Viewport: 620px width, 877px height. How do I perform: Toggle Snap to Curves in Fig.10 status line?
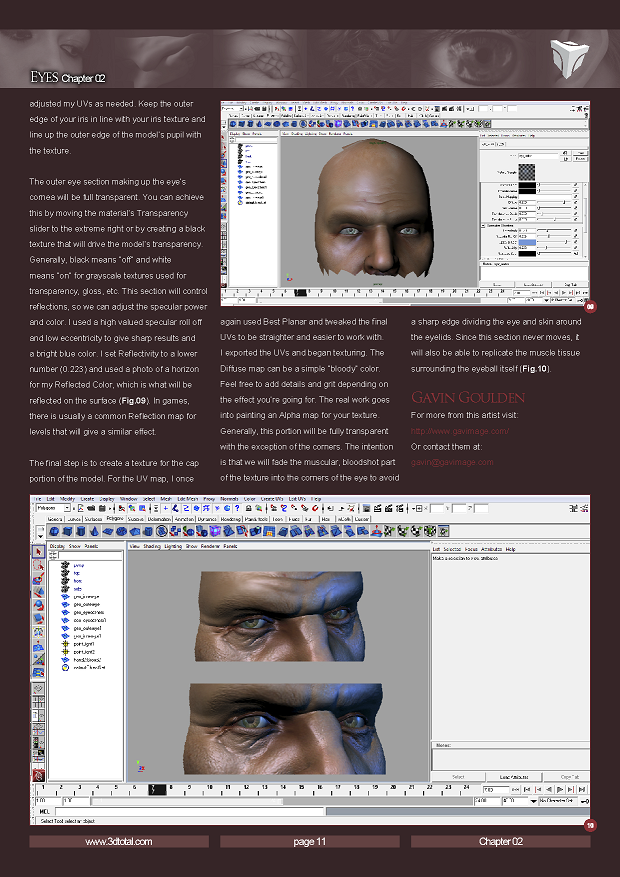pos(284,508)
